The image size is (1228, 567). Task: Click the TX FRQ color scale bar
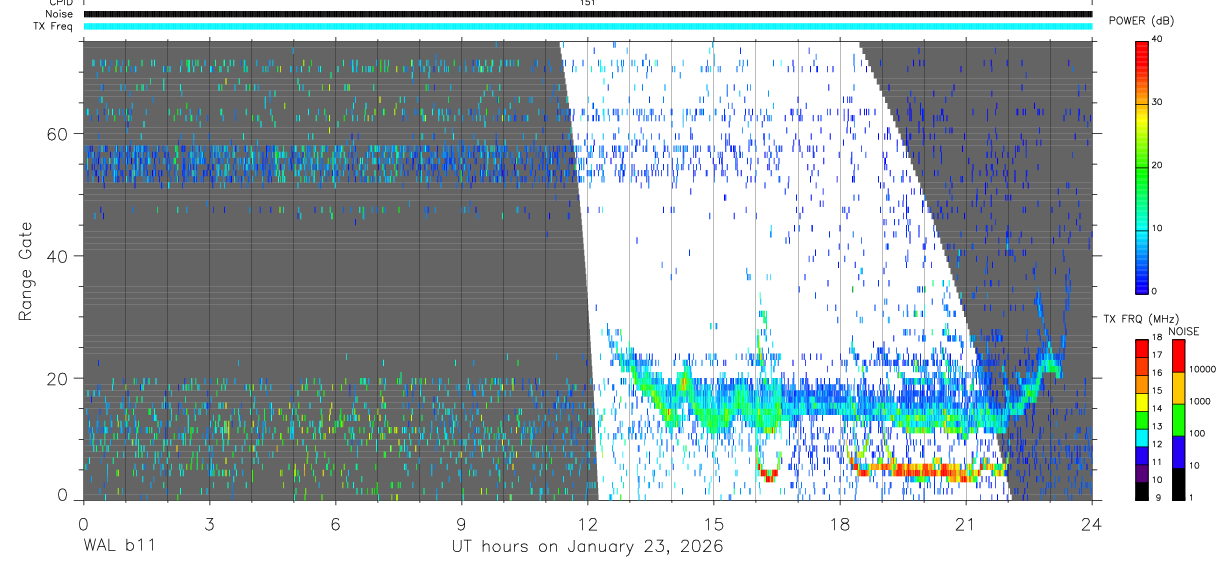pos(1141,420)
